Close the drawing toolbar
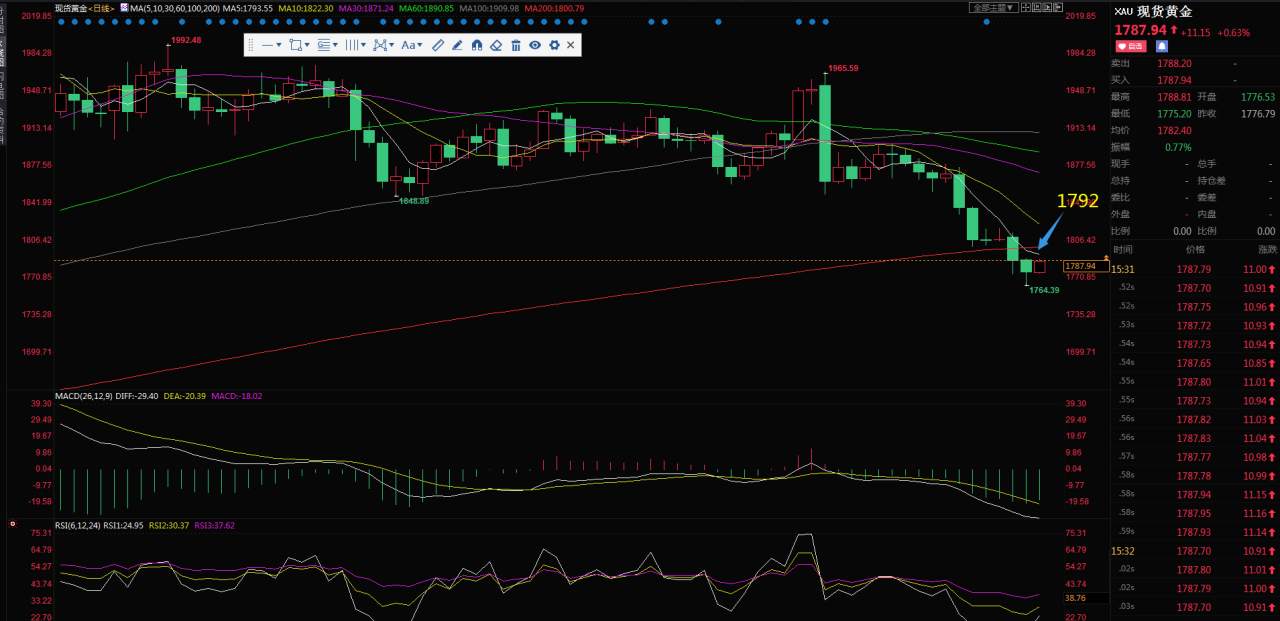Image resolution: width=1280 pixels, height=621 pixels. point(571,45)
